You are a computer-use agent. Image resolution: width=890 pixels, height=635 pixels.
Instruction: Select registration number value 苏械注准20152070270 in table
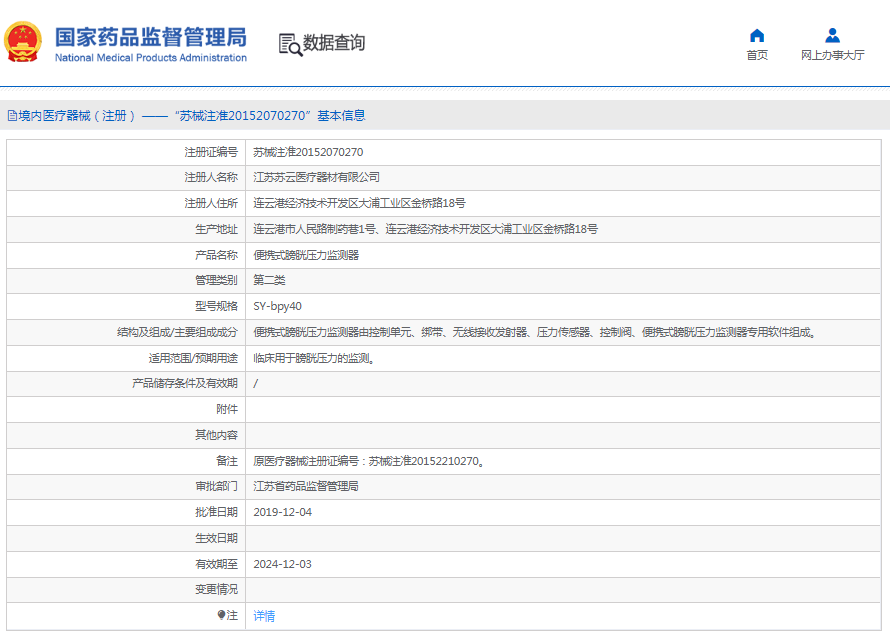(x=308, y=152)
